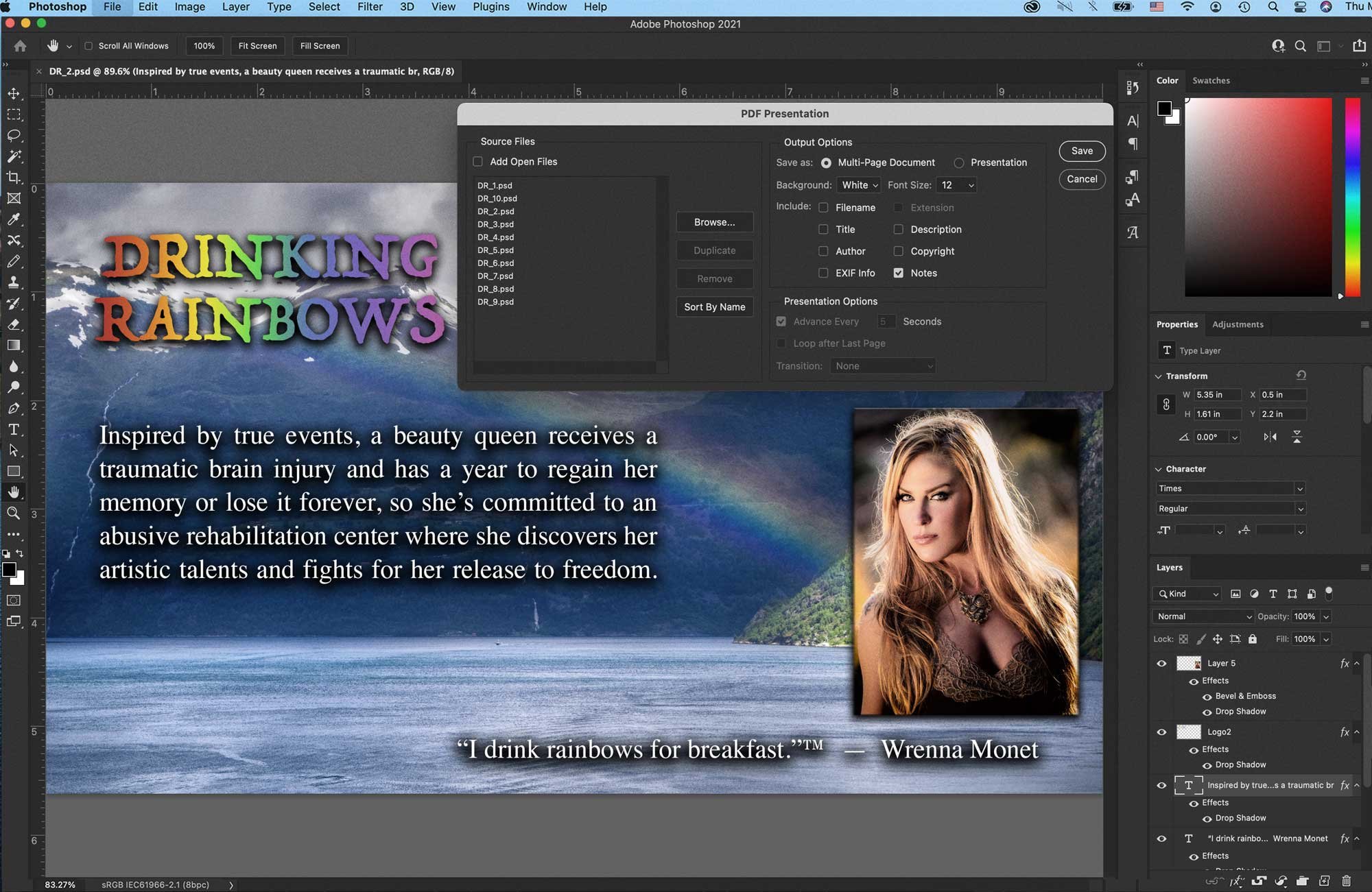Switch to the Swatches tab

(x=1211, y=80)
